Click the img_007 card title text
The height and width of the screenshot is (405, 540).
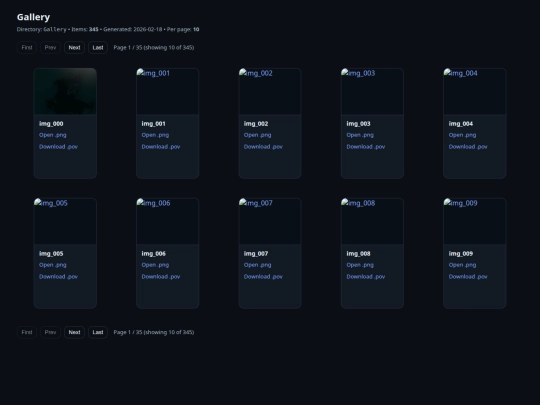pos(256,253)
